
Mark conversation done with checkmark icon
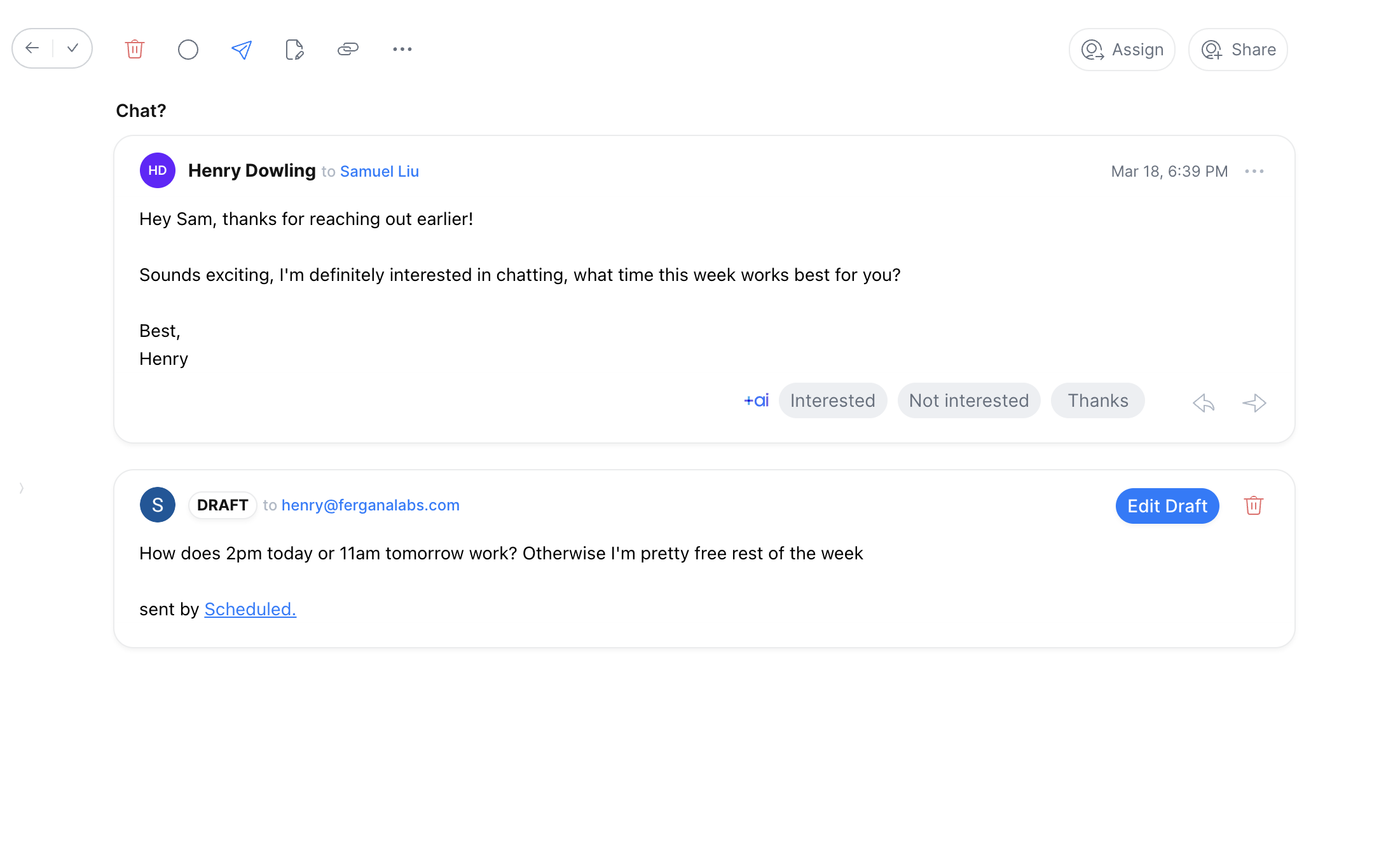pos(72,48)
